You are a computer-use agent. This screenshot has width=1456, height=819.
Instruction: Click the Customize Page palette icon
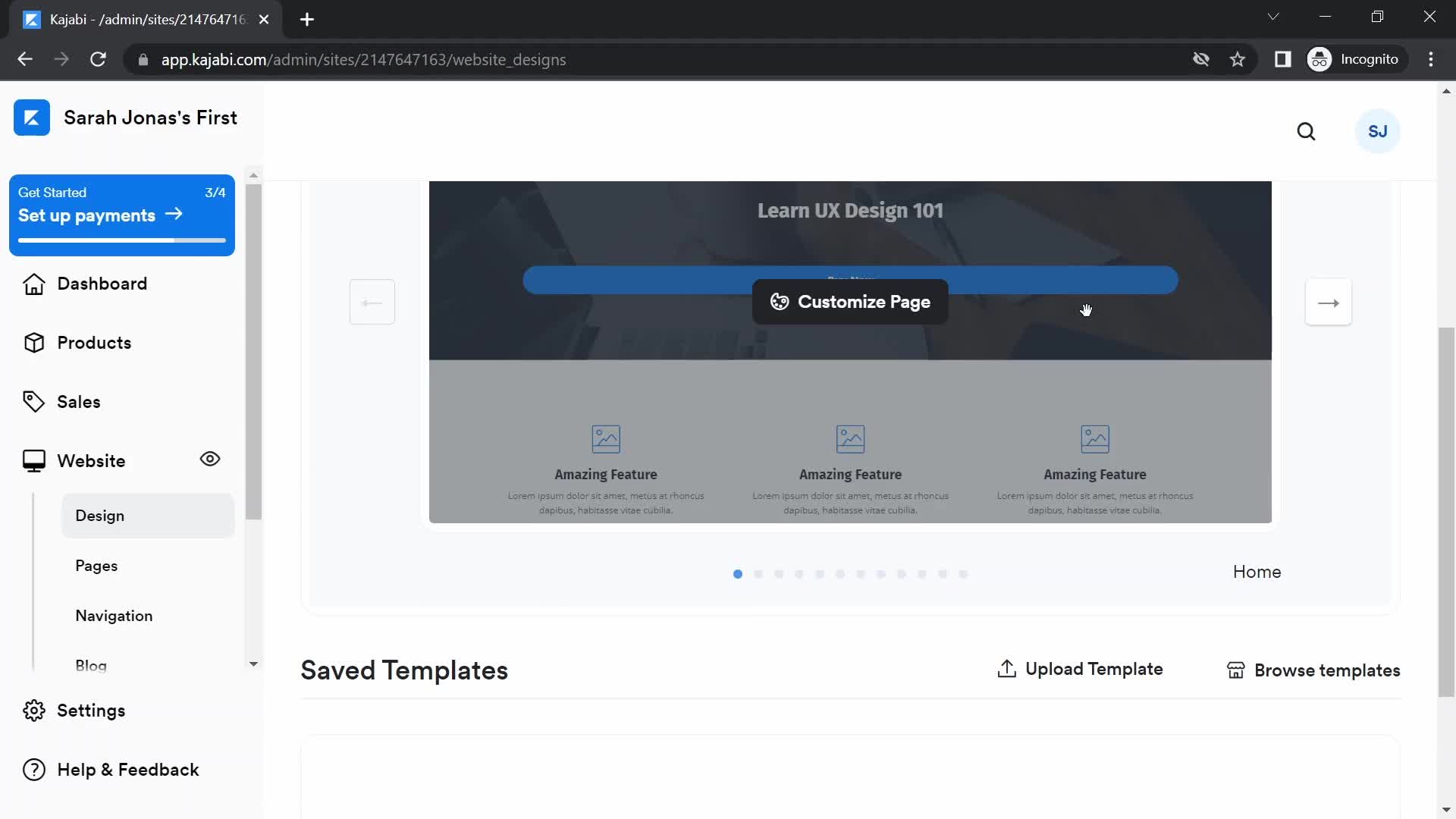780,302
